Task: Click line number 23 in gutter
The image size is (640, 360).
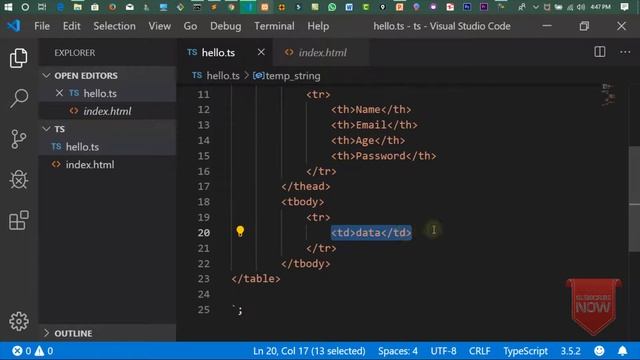Action: (203, 279)
